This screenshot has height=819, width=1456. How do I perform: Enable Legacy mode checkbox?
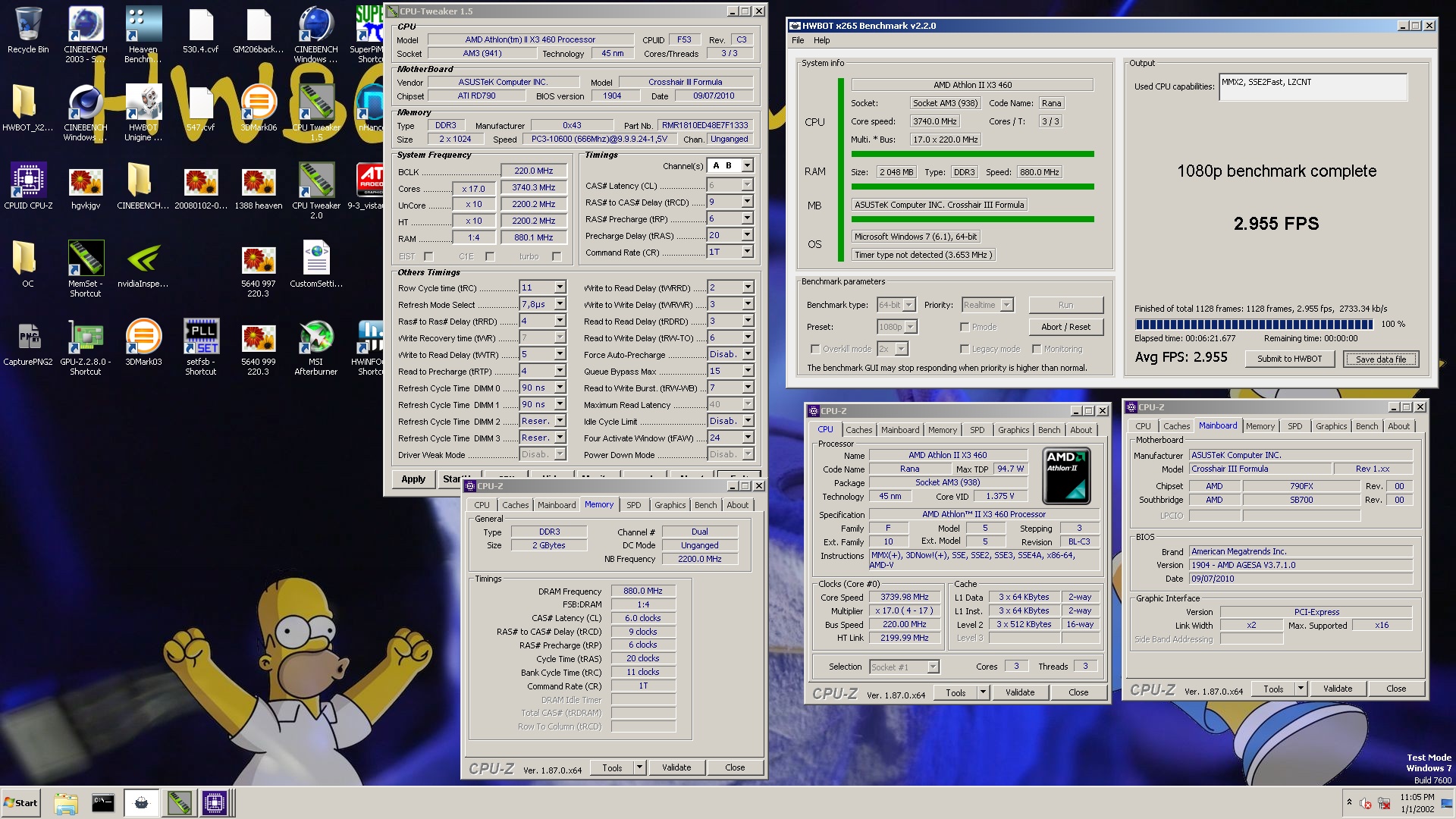tap(965, 349)
